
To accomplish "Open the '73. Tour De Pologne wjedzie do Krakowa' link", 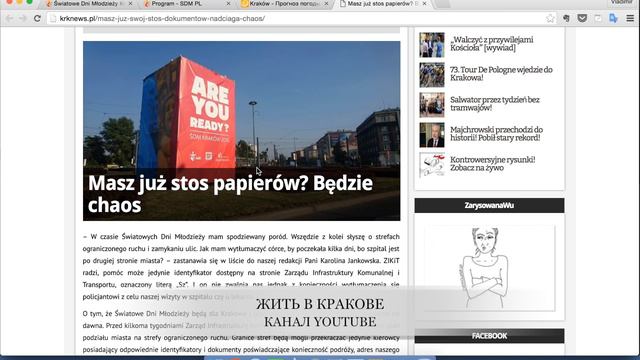I will coord(501,74).
